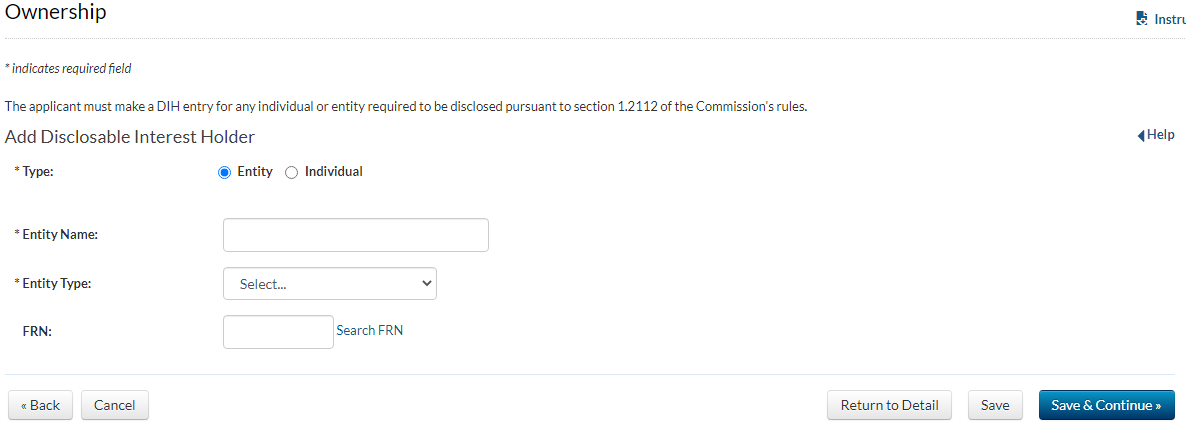The height and width of the screenshot is (432, 1186).
Task: Click the Help triangle arrow icon
Action: [1141, 136]
